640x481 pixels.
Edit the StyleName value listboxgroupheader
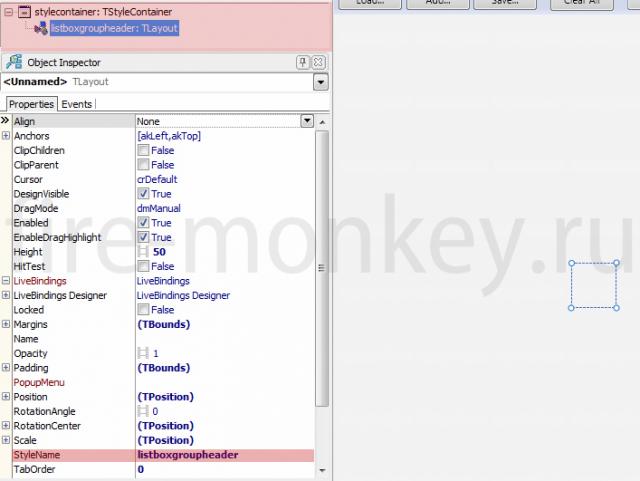pyautogui.click(x=188, y=455)
